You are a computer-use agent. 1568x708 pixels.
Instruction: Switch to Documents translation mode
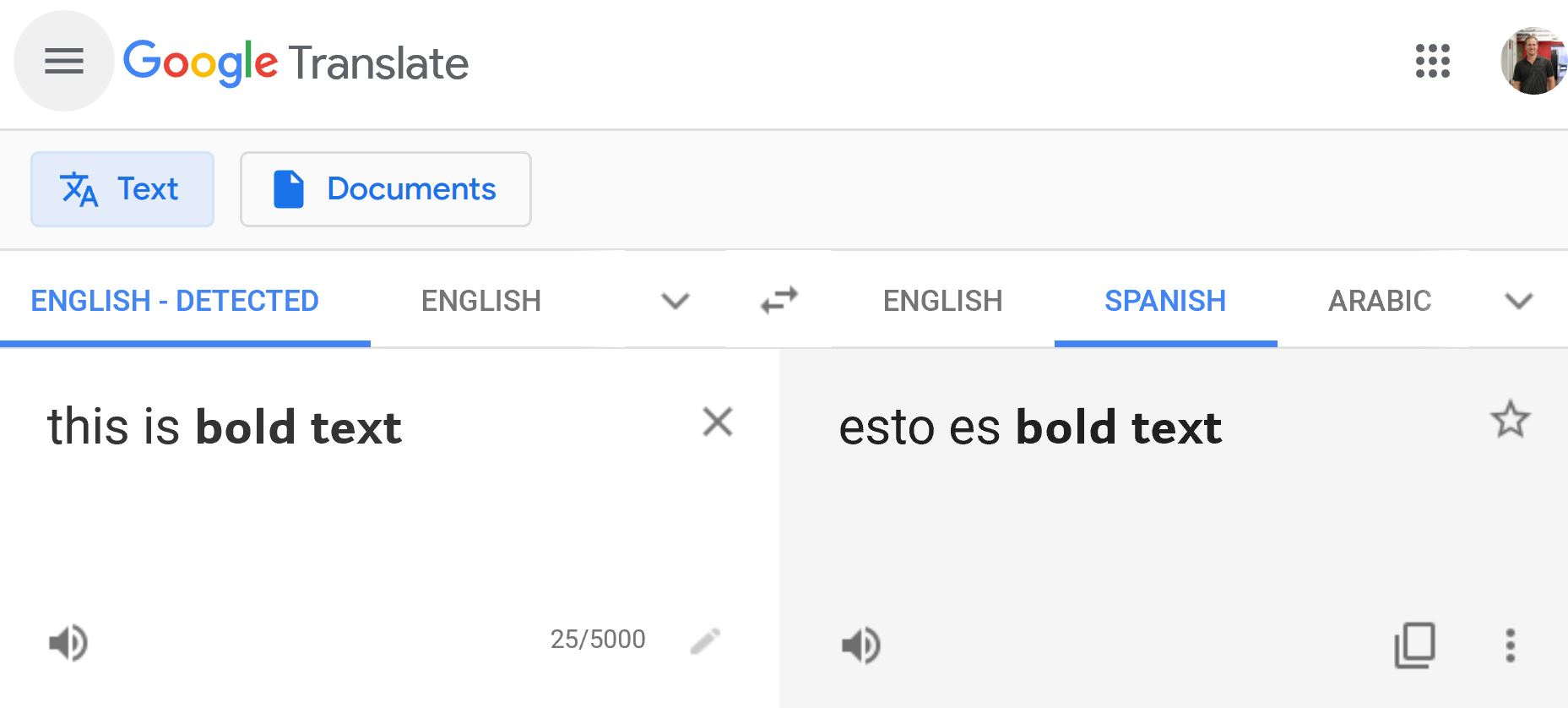386,189
